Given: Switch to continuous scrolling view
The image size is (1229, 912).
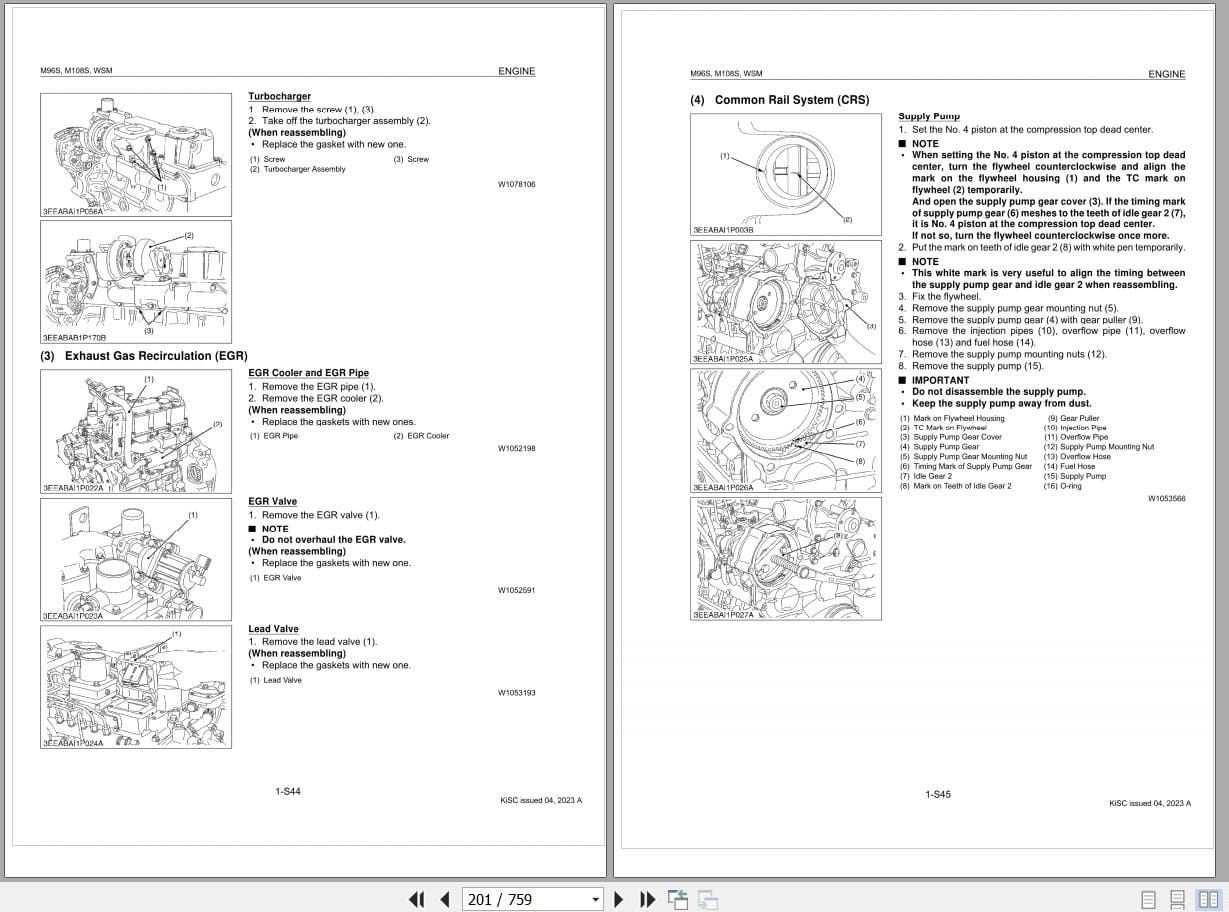Looking at the screenshot, I should [x=1175, y=899].
